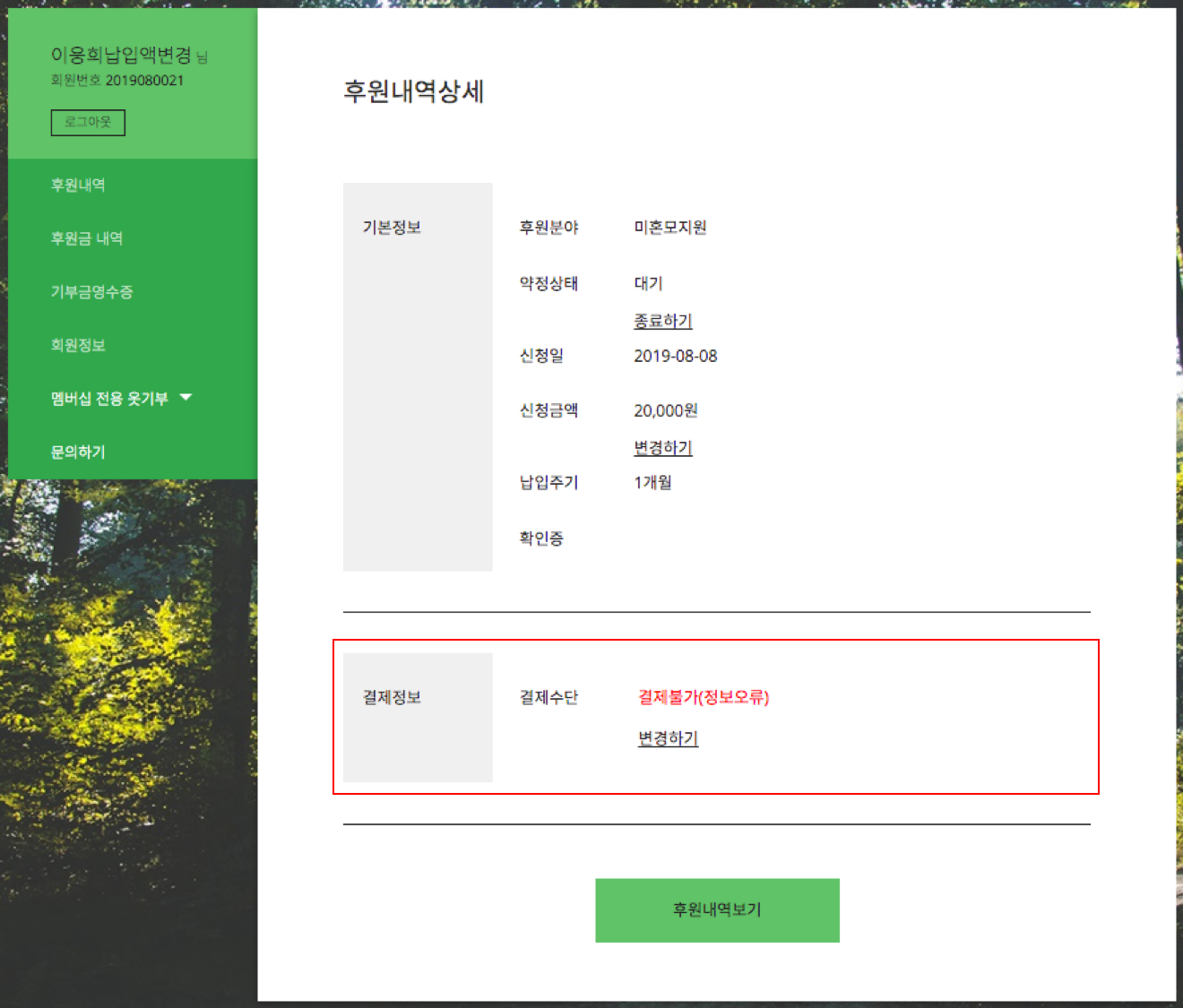
Task: Click the green 후원내역보기 button
Action: click(x=717, y=910)
